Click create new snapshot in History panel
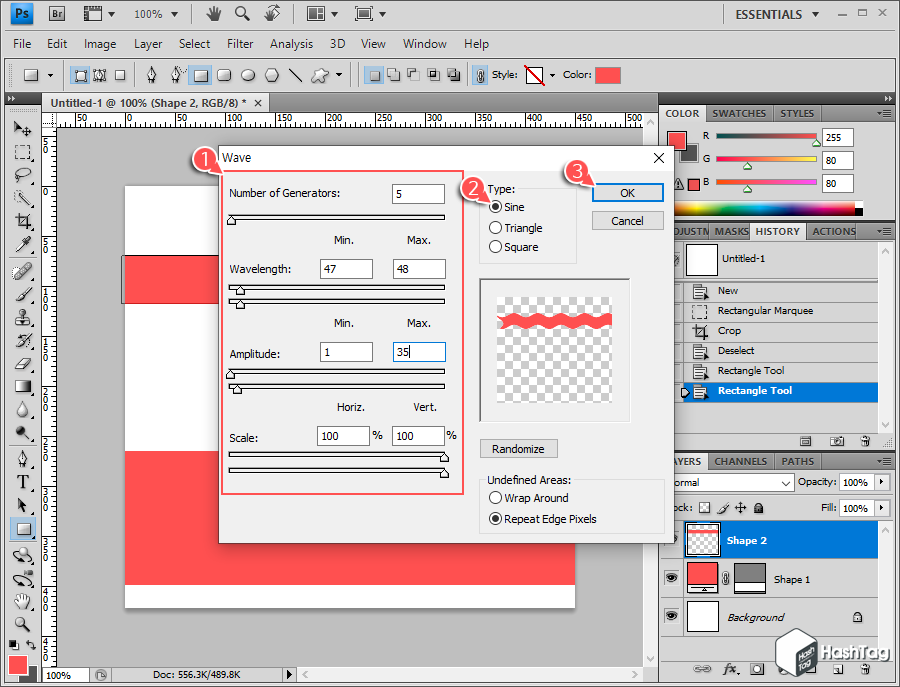 [x=836, y=441]
